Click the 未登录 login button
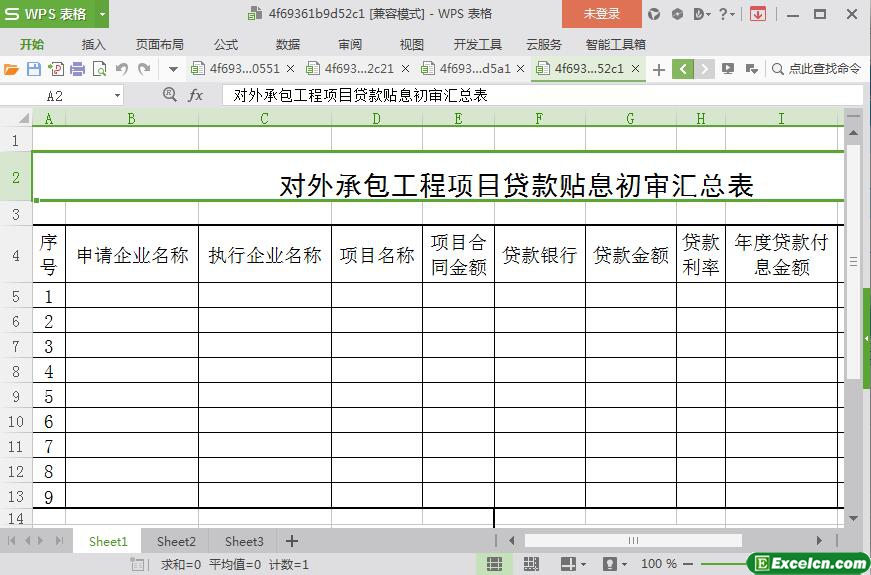 click(x=601, y=14)
